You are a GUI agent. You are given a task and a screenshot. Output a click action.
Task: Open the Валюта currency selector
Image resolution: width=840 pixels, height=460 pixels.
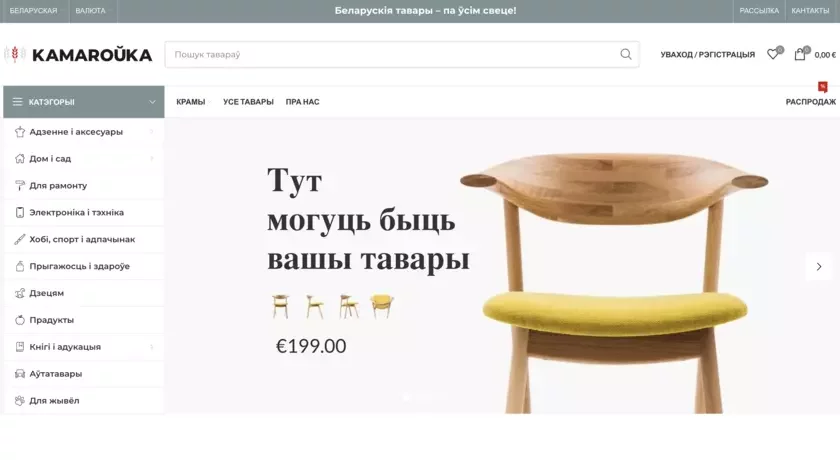point(91,11)
